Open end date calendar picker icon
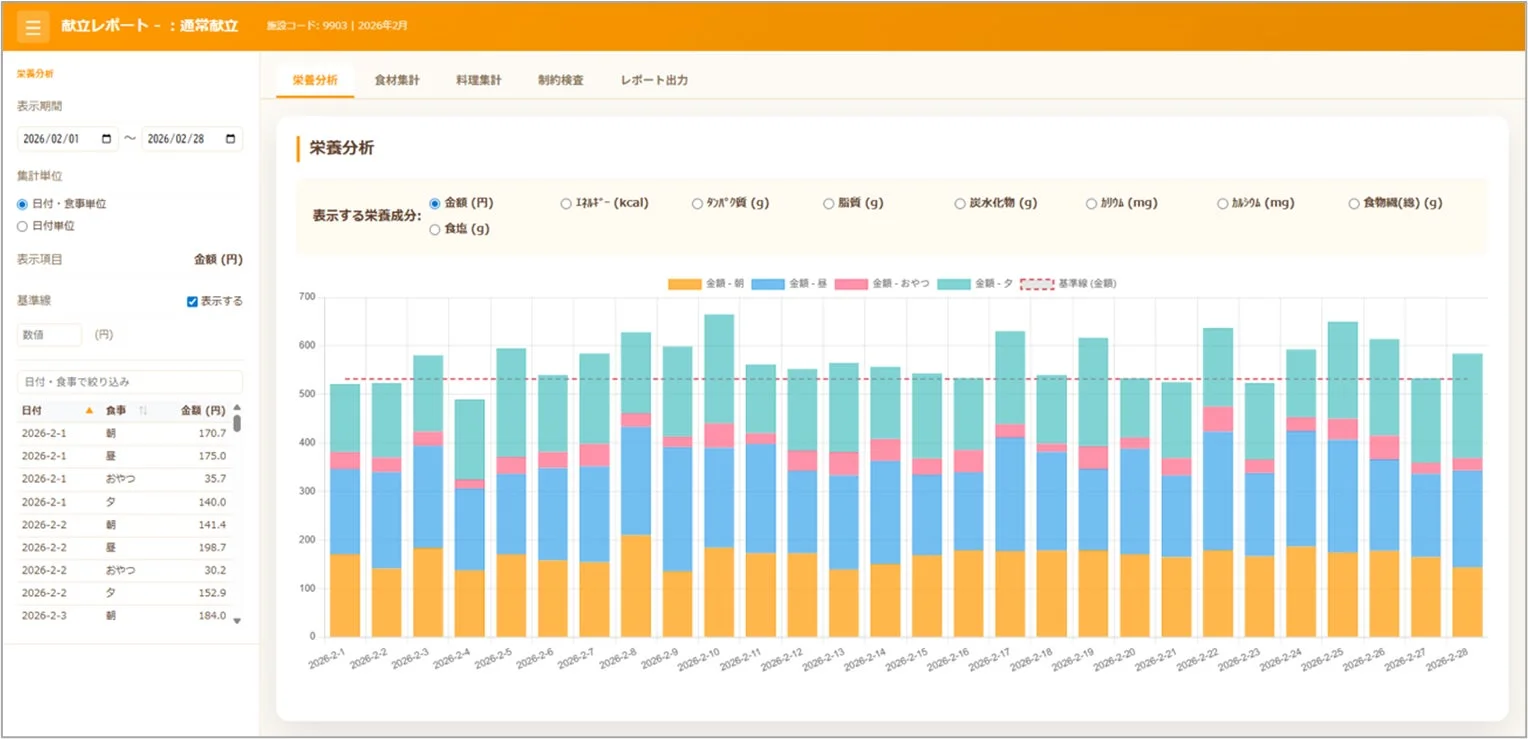This screenshot has width=1528, height=739. [231, 139]
